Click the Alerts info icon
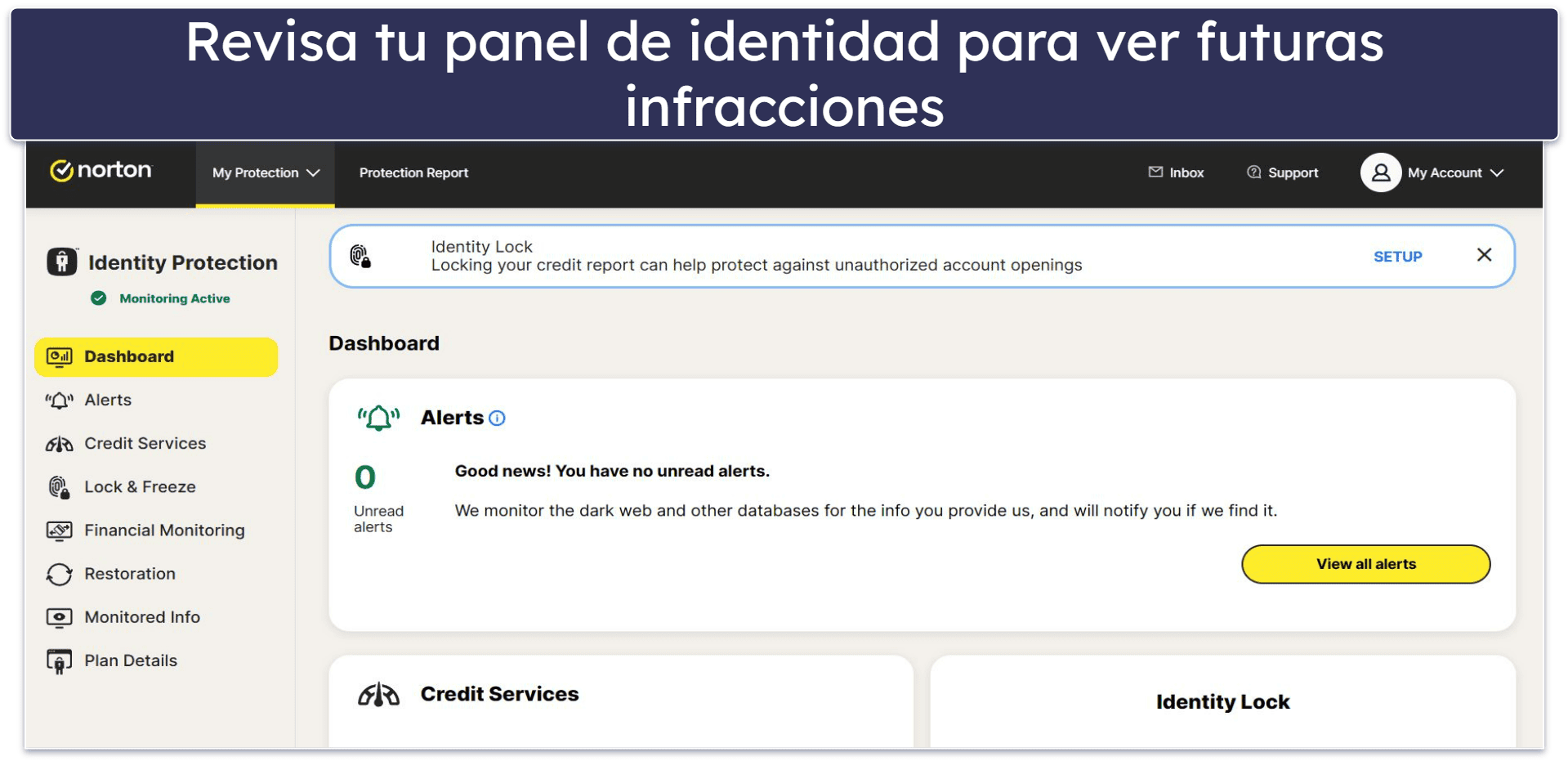1568x761 pixels. 497,419
